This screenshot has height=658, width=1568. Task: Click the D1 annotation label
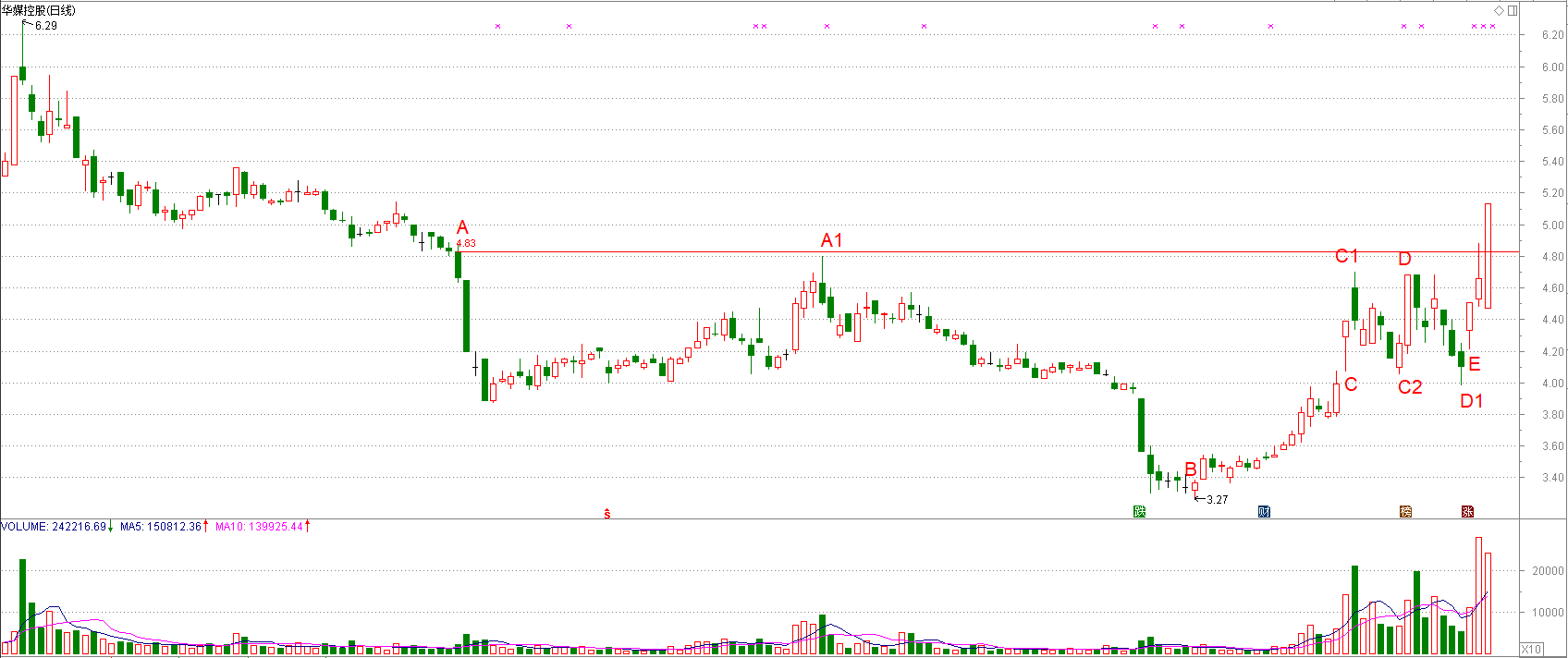coord(1472,401)
